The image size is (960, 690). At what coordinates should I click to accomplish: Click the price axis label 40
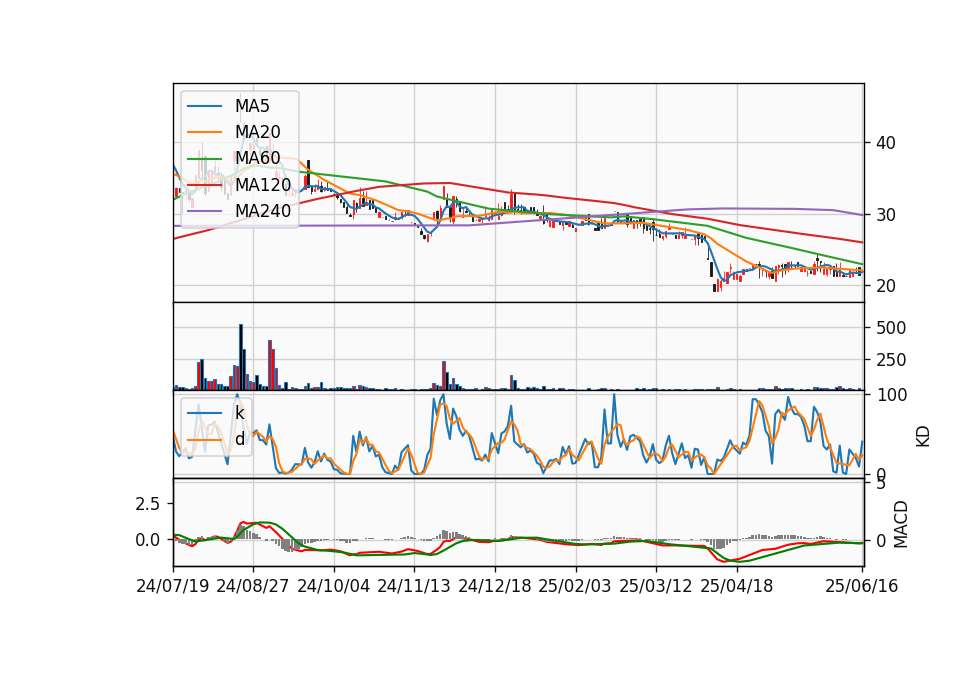pyautogui.click(x=886, y=143)
